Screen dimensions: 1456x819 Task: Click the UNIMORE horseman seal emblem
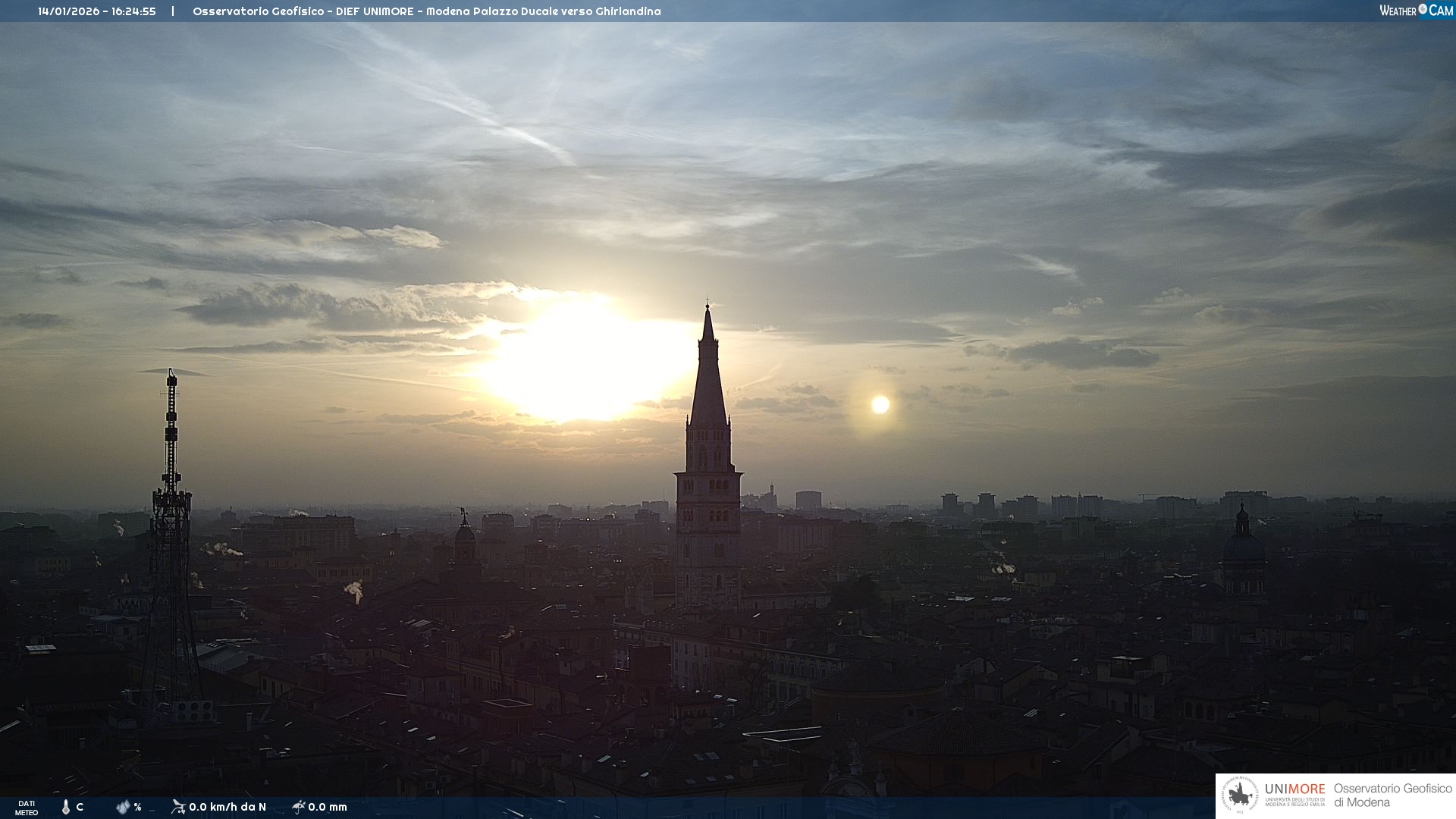[x=1240, y=795]
